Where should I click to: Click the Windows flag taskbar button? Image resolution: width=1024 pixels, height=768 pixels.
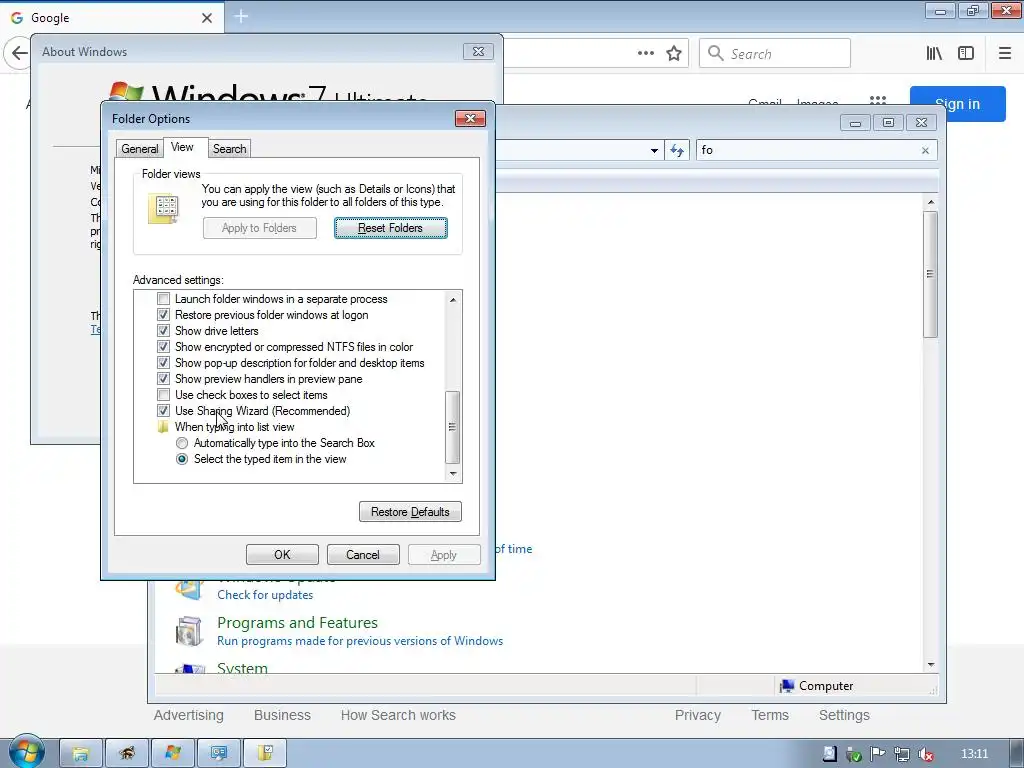pos(172,753)
